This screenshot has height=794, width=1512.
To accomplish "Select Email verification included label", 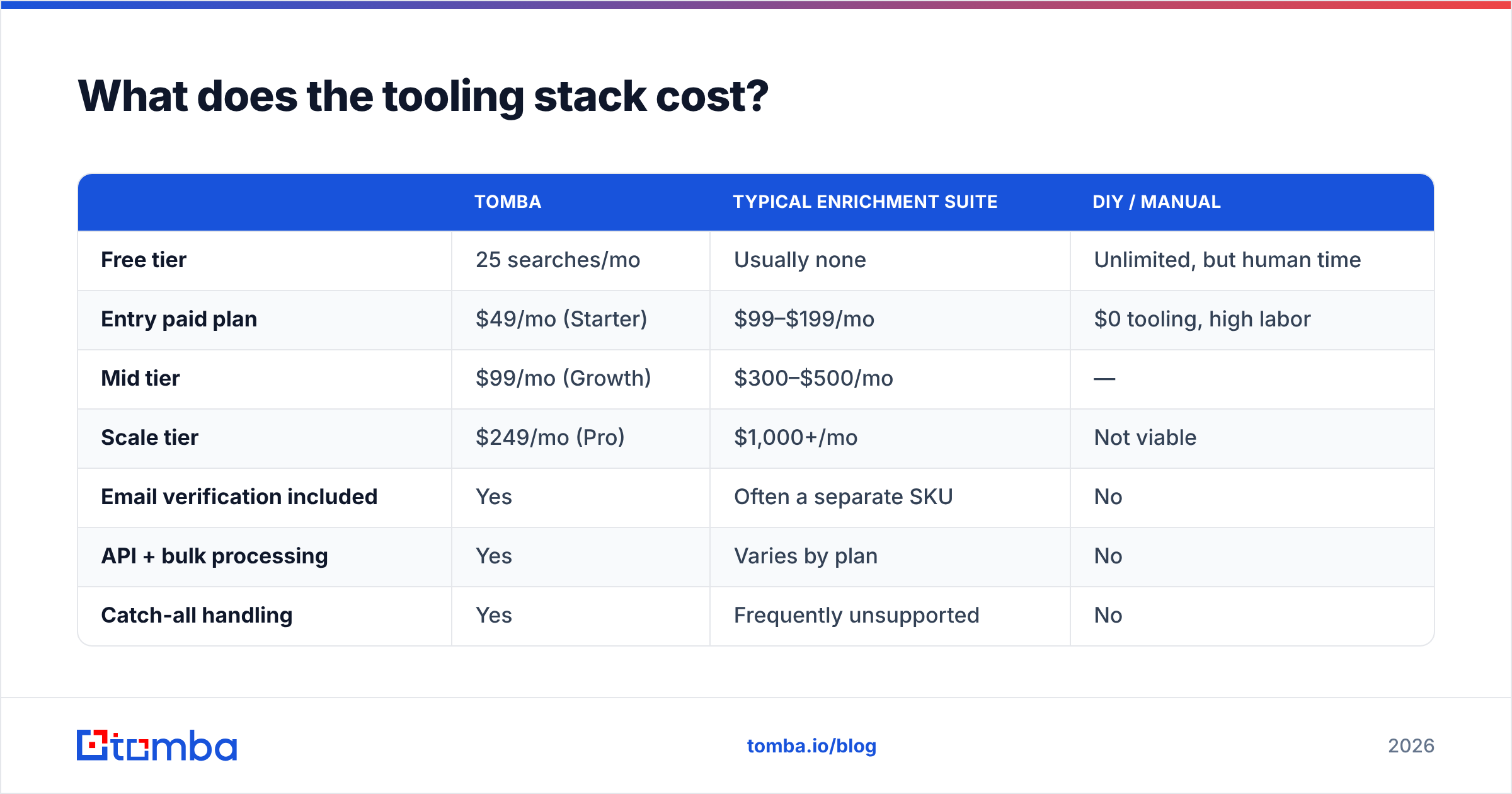I will pyautogui.click(x=239, y=497).
